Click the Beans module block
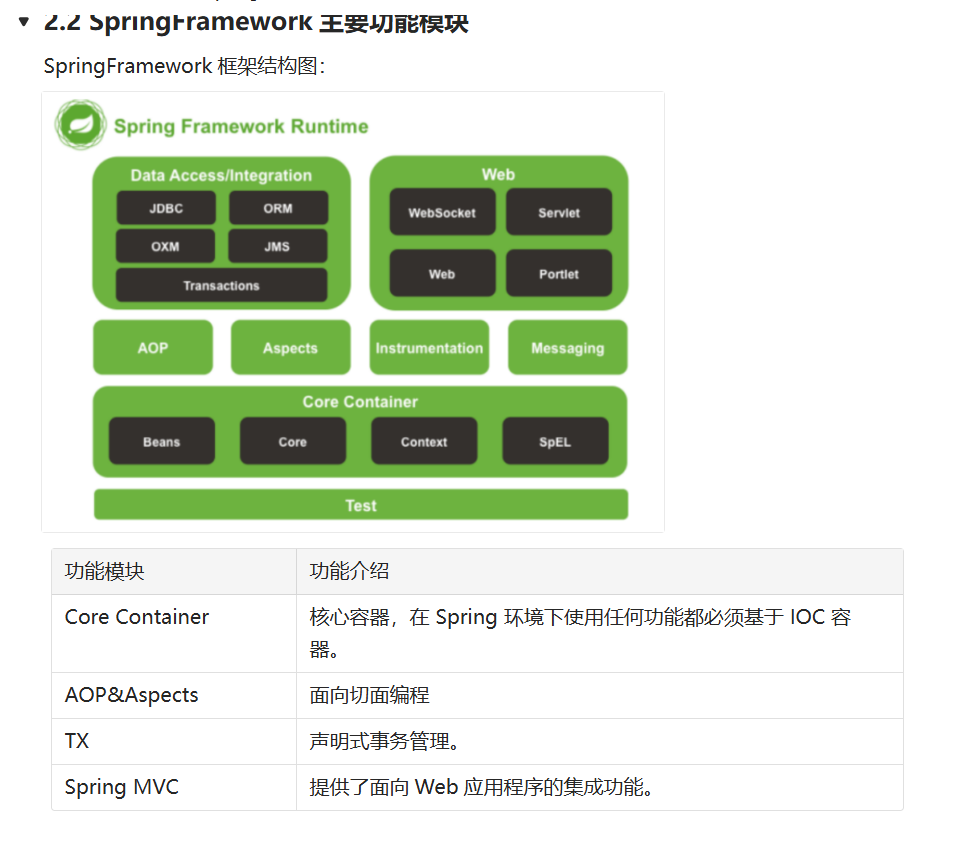 tap(162, 441)
